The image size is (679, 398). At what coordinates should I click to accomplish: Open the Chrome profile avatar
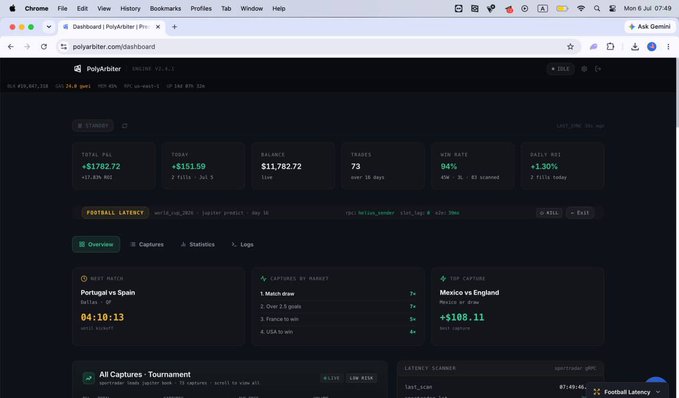(651, 46)
